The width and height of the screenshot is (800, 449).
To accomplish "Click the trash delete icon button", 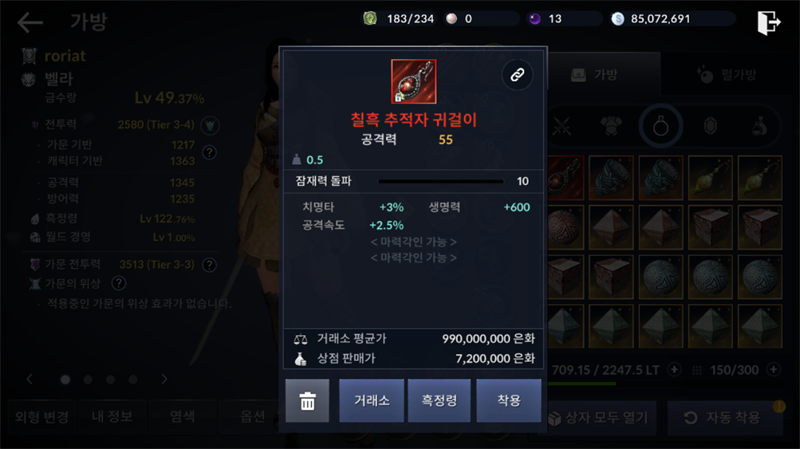I will pos(307,401).
